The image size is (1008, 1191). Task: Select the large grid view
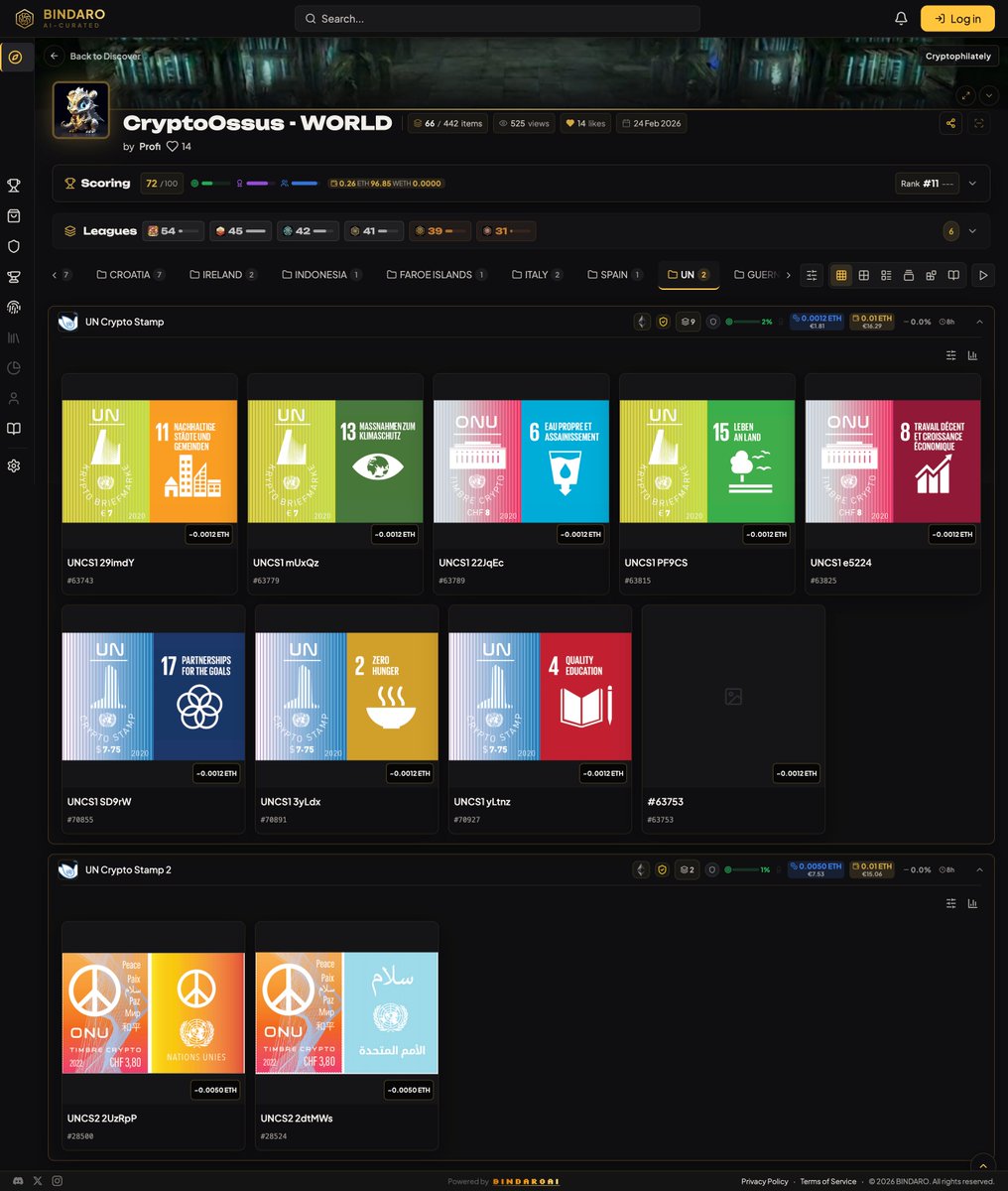click(841, 275)
